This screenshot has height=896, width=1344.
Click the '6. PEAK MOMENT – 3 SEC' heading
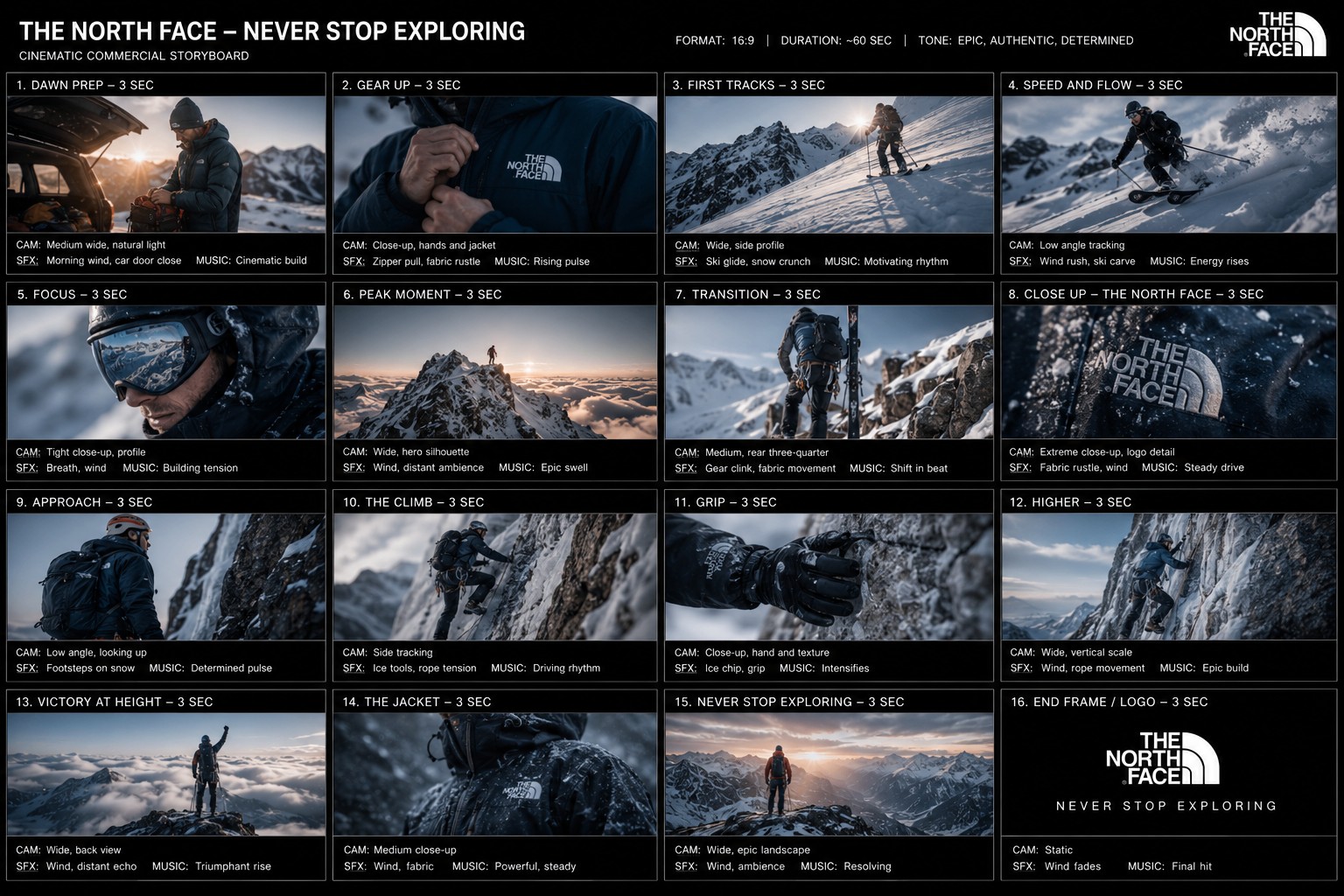(x=423, y=294)
